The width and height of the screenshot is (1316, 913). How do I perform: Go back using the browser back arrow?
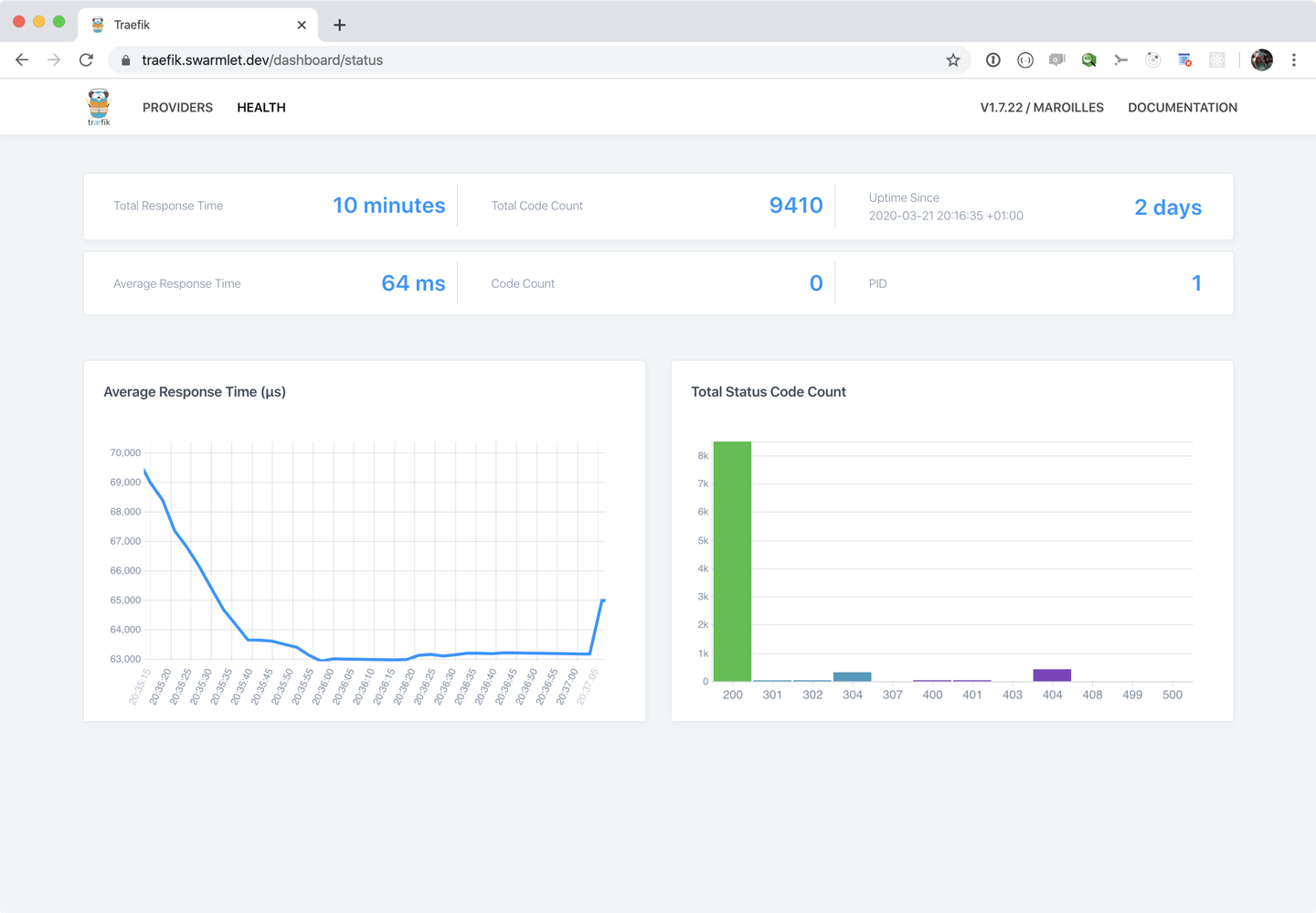pyautogui.click(x=22, y=60)
